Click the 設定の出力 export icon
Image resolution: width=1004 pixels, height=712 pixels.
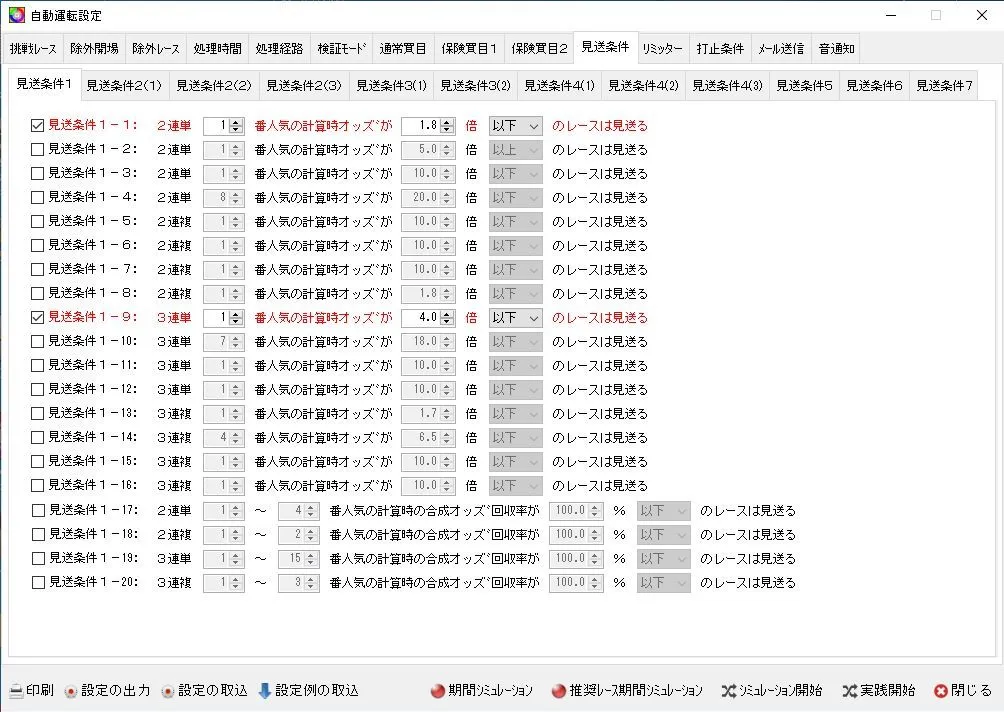pyautogui.click(x=70, y=692)
